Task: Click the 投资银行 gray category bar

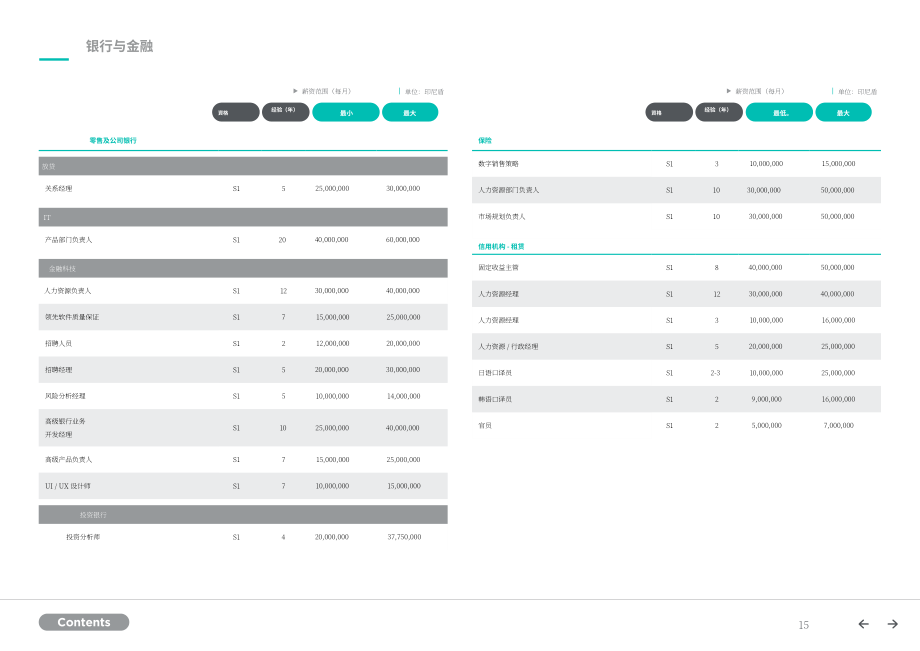Action: tap(243, 514)
